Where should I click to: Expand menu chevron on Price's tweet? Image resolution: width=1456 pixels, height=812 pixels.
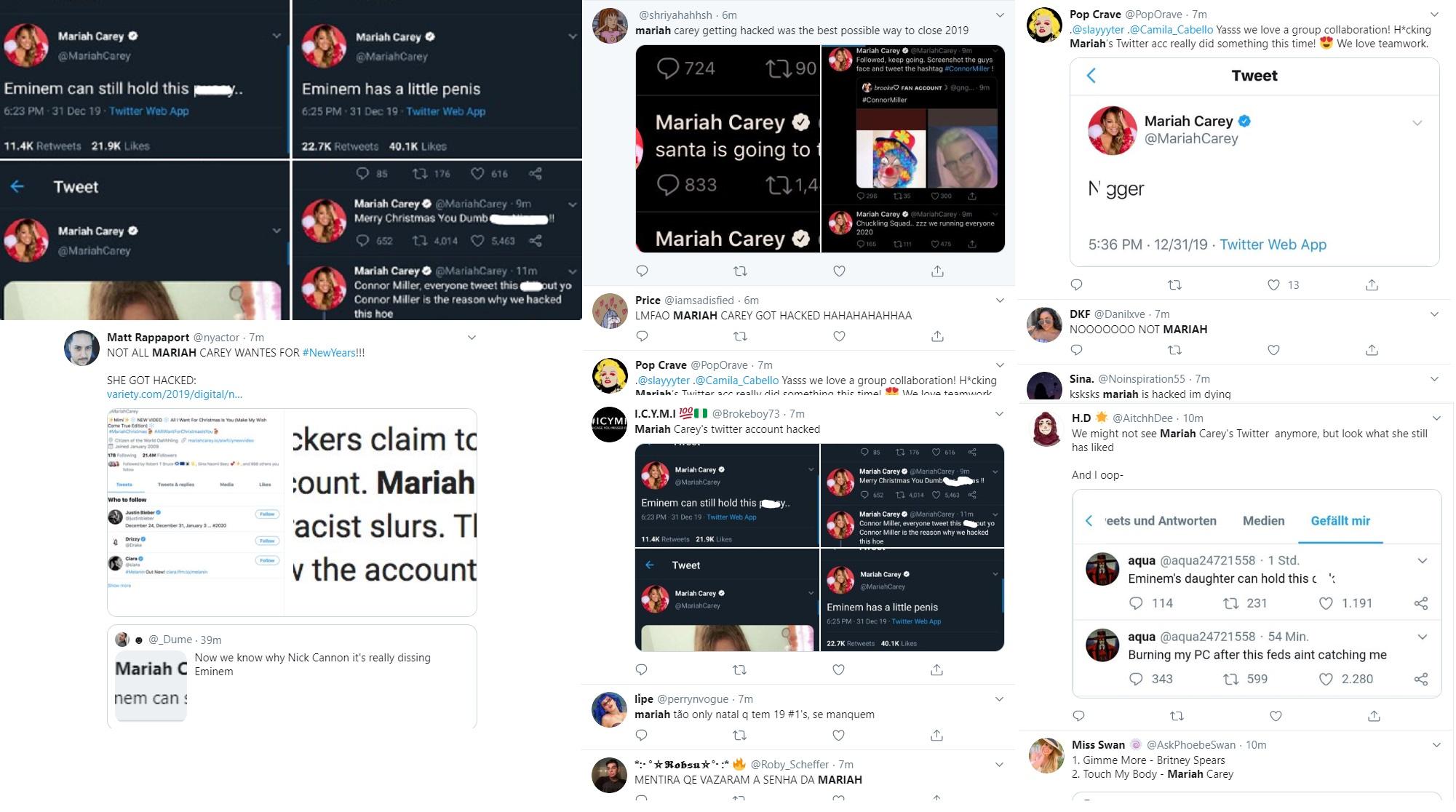pyautogui.click(x=1000, y=300)
